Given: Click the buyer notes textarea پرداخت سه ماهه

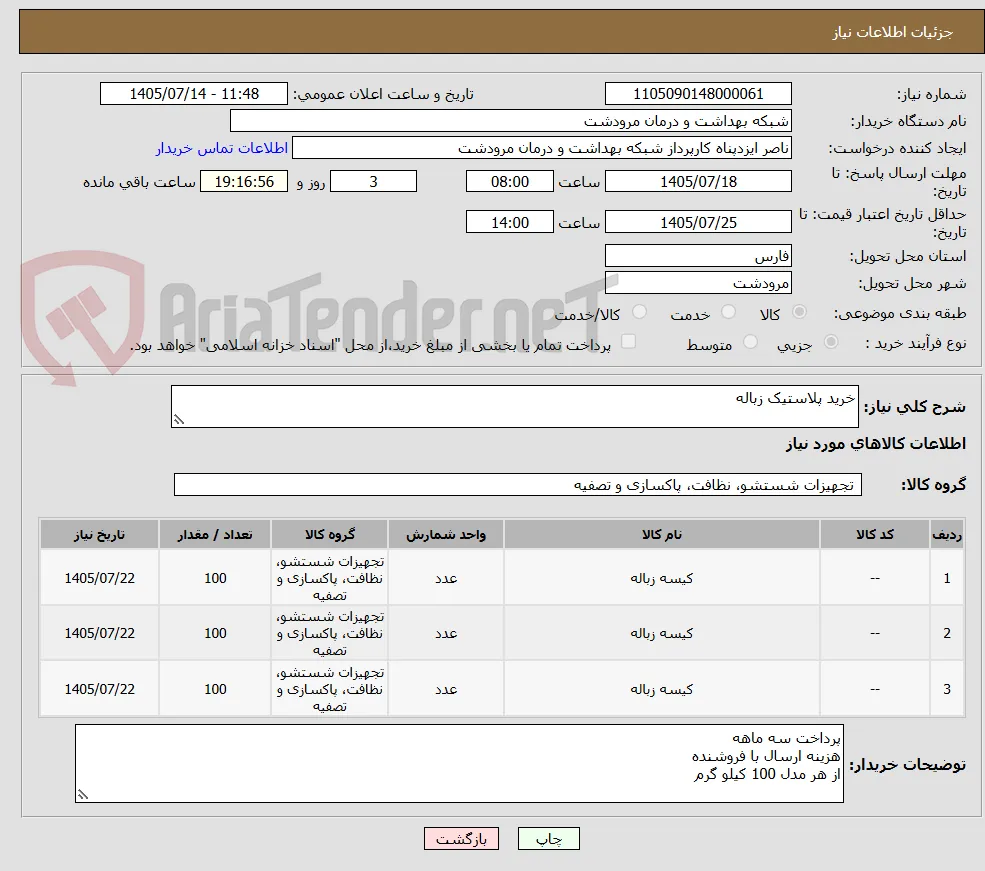Looking at the screenshot, I should tap(459, 763).
